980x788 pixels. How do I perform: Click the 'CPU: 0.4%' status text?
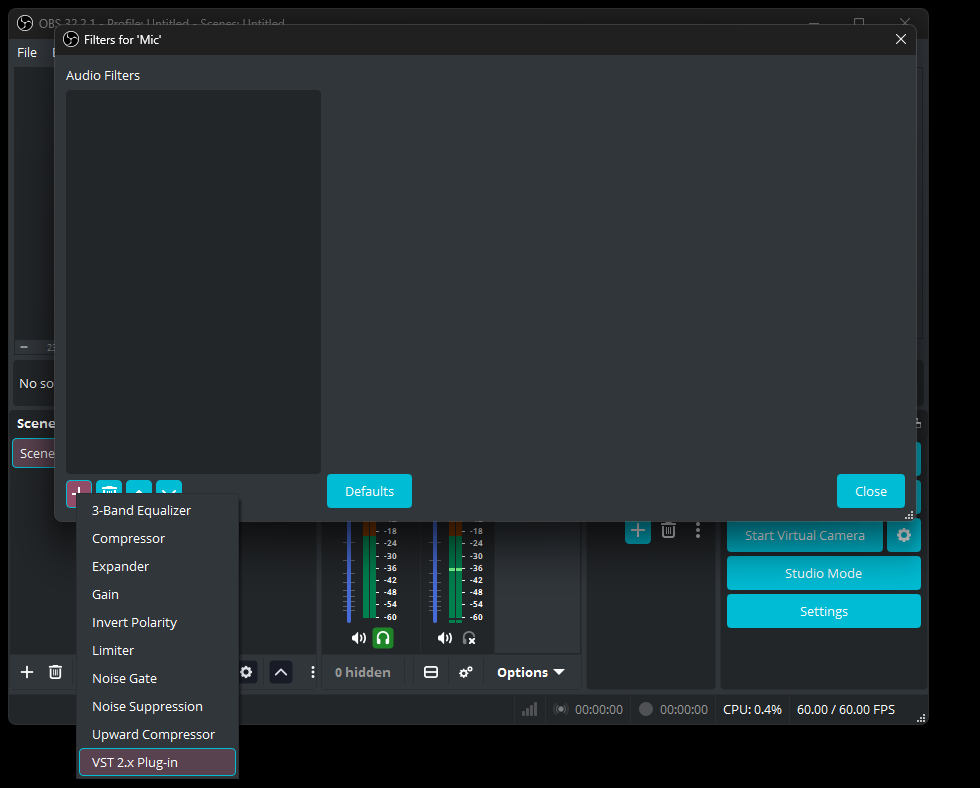coord(752,710)
